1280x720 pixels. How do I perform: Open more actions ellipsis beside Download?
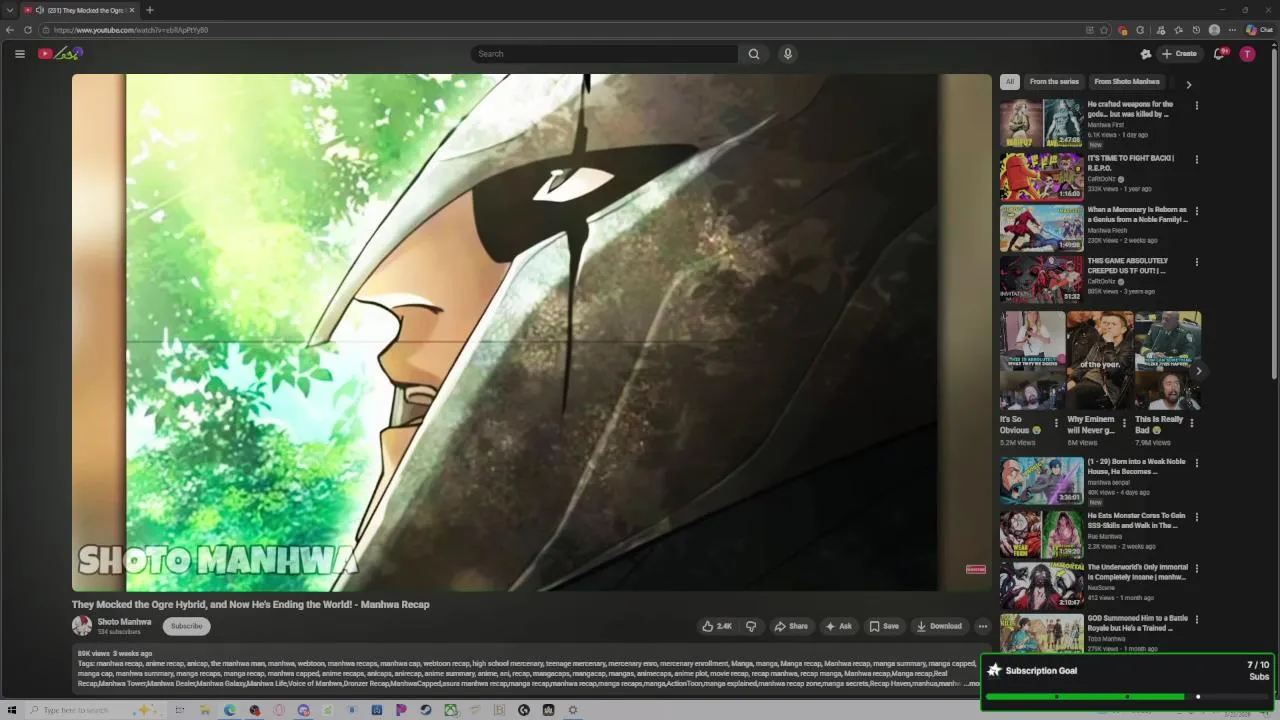point(982,626)
